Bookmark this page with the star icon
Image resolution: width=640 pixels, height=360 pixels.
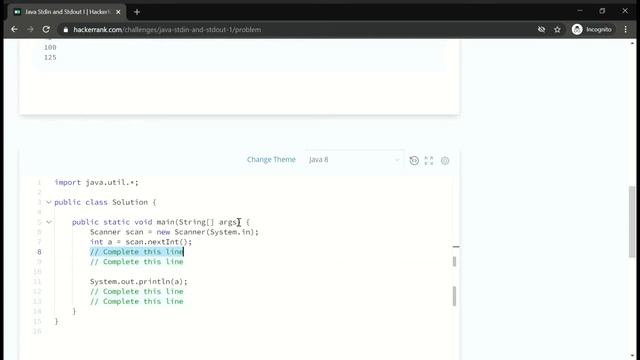pos(557,29)
